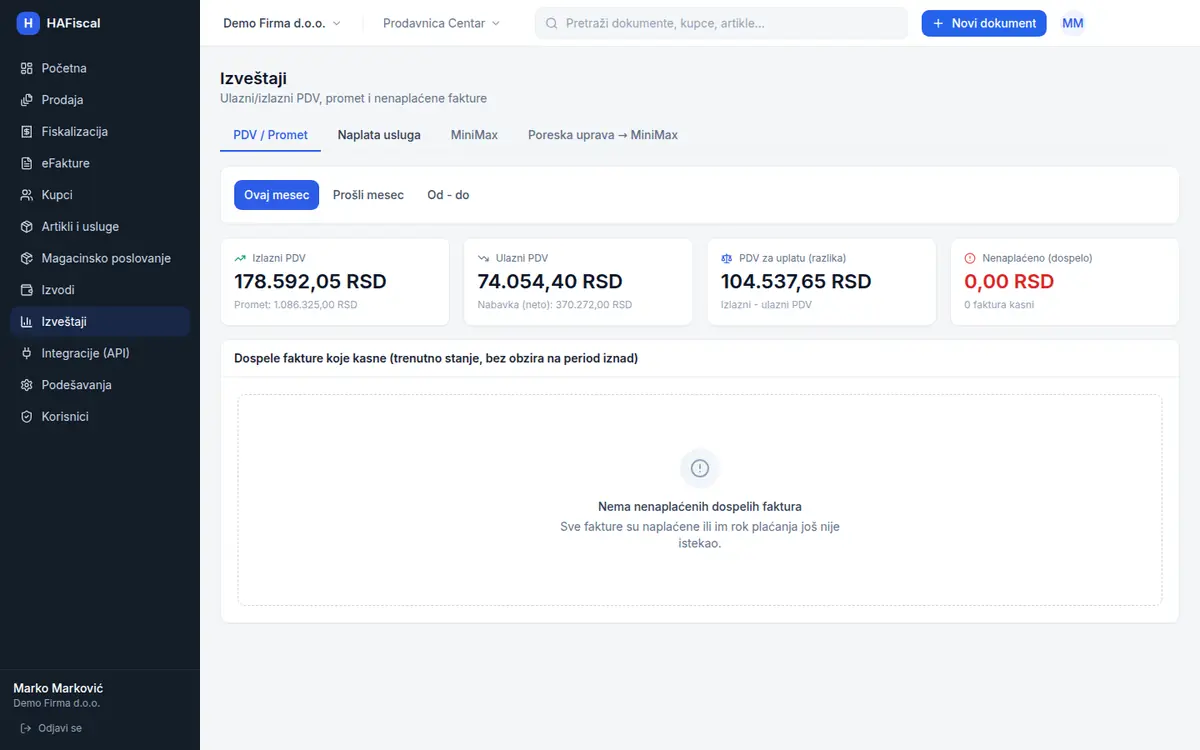Click the empty-state alert icon
Screen dimensions: 1200x750
point(700,468)
